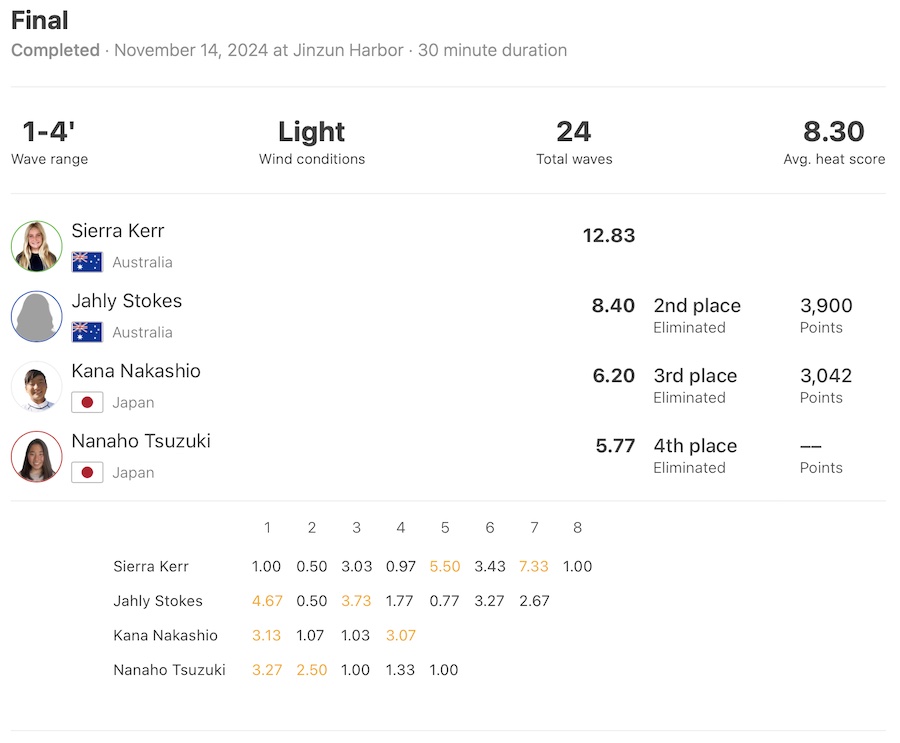This screenshot has height=743, width=900.
Task: Select Sierra Kerr's 5.50 wave score
Action: point(445,566)
